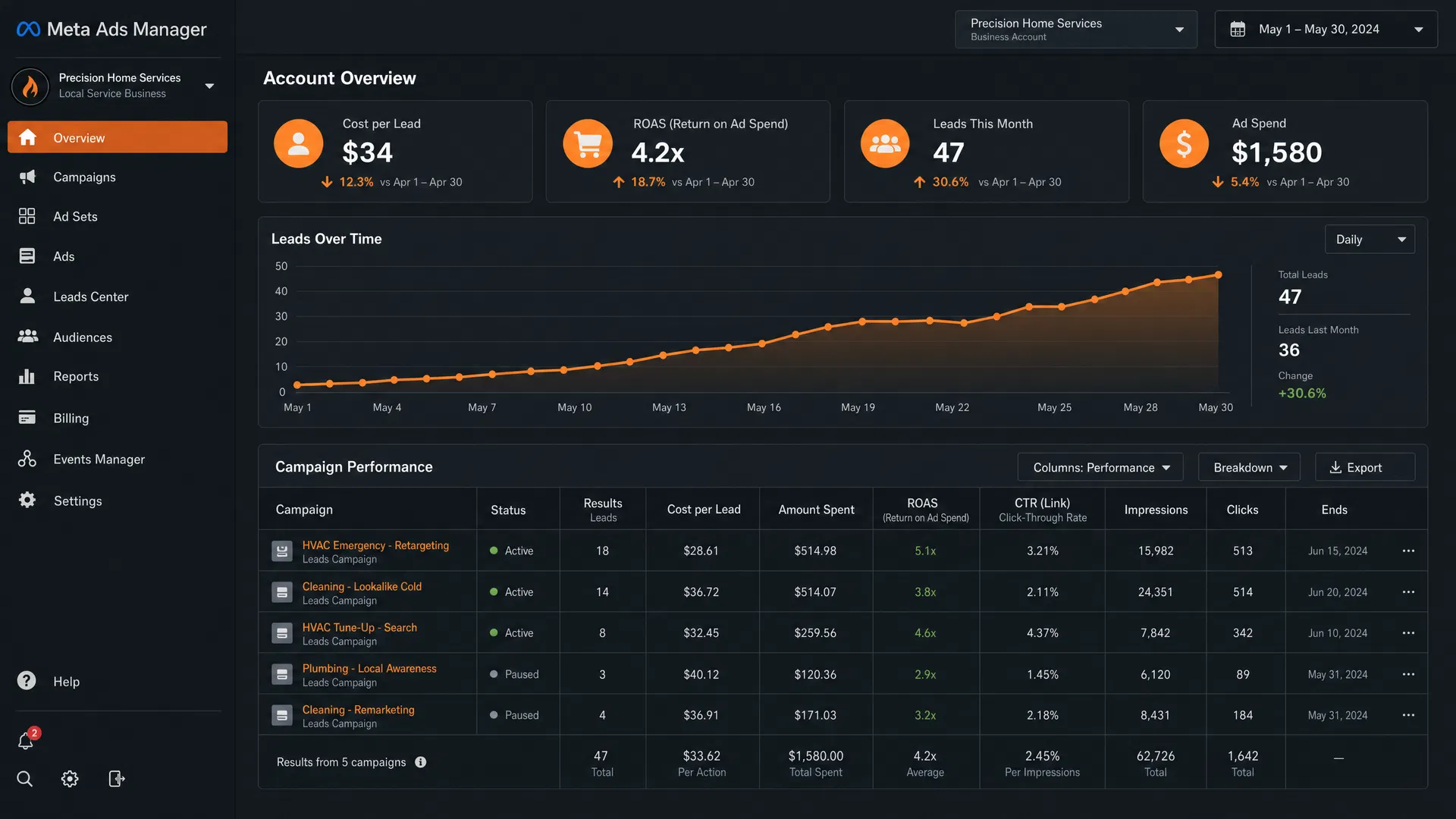Open more options for Cleaning - Lookalike Cold row
1456x819 pixels.
(1408, 591)
